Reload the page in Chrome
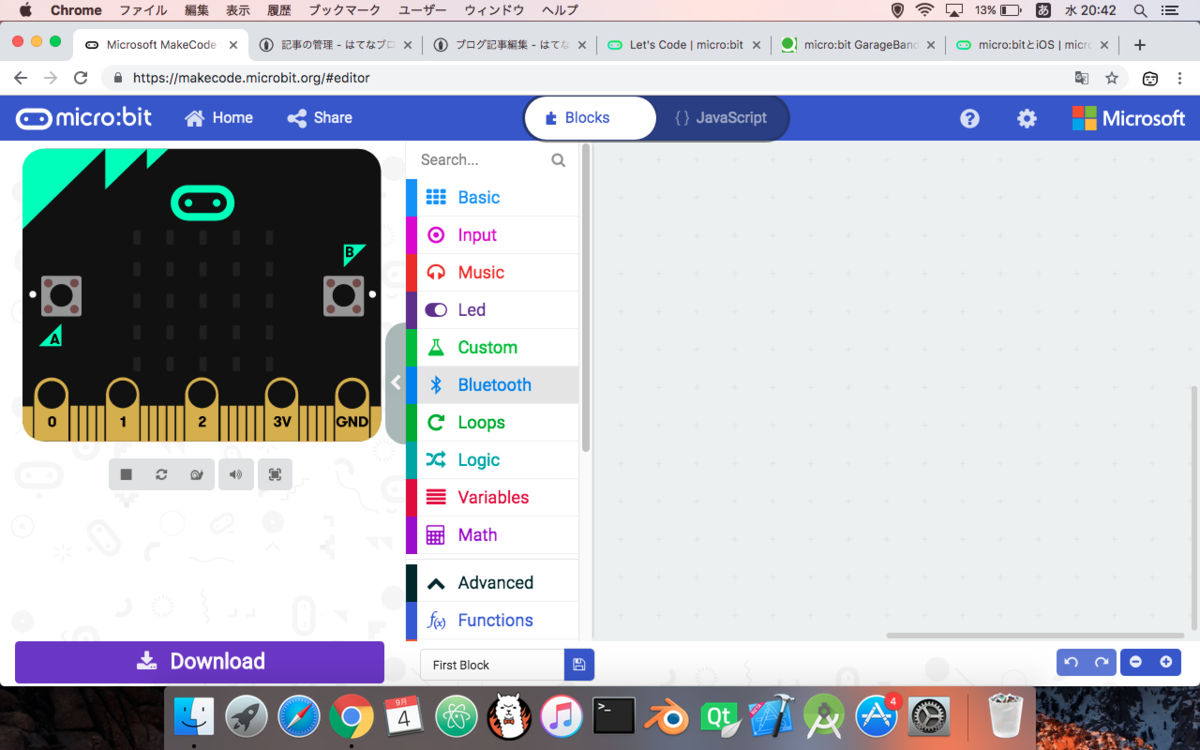Viewport: 1200px width, 750px height. click(x=81, y=78)
